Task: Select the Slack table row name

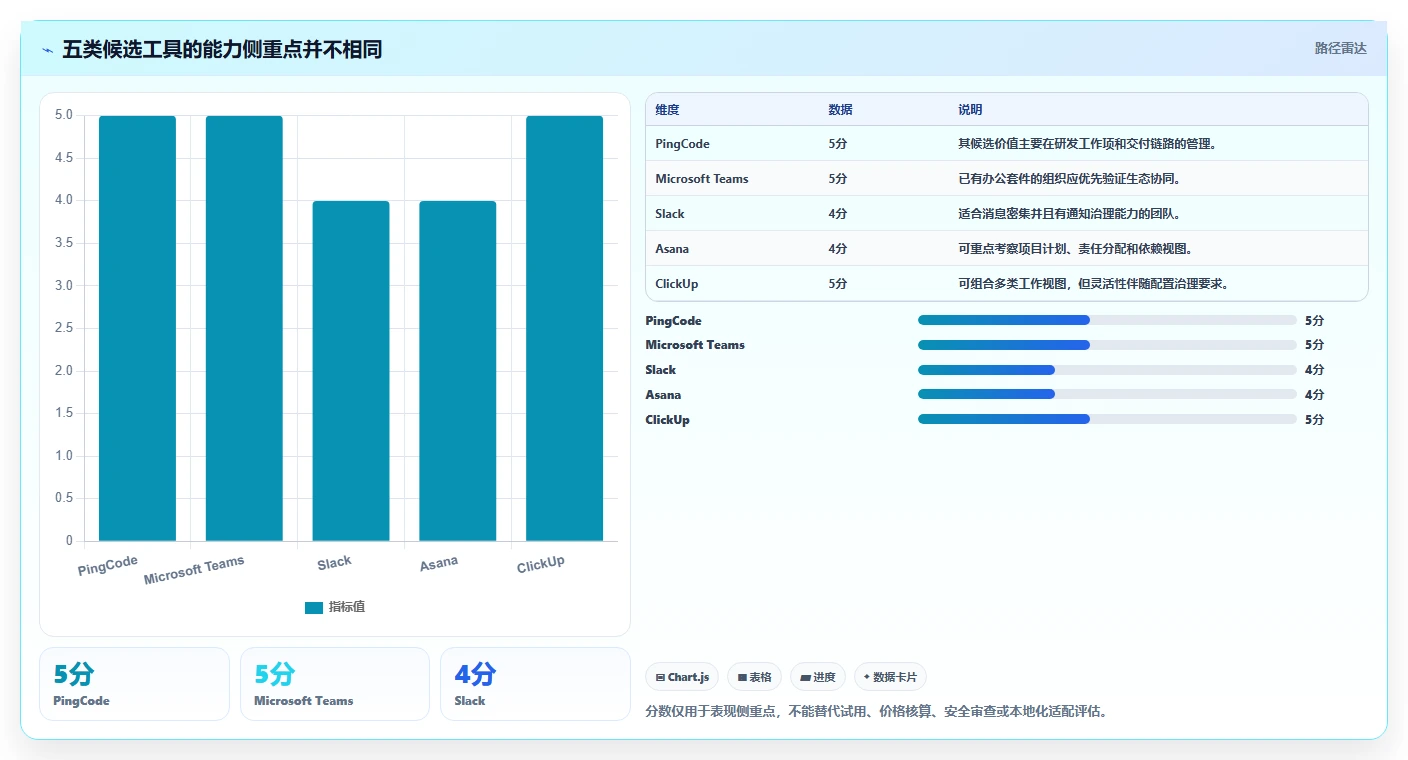Action: (x=670, y=214)
